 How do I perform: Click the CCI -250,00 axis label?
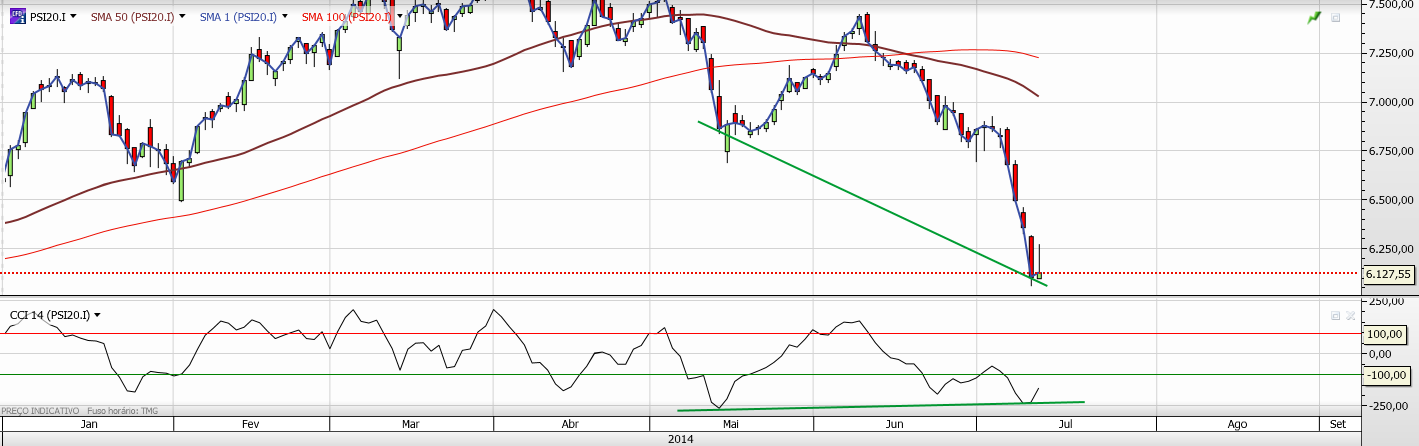click(1389, 405)
